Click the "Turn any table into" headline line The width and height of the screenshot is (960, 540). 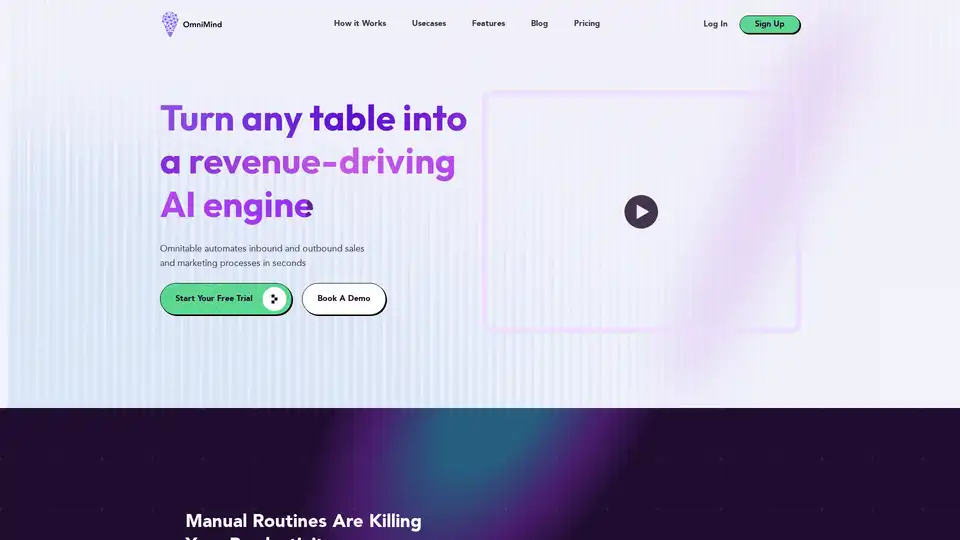[313, 119]
